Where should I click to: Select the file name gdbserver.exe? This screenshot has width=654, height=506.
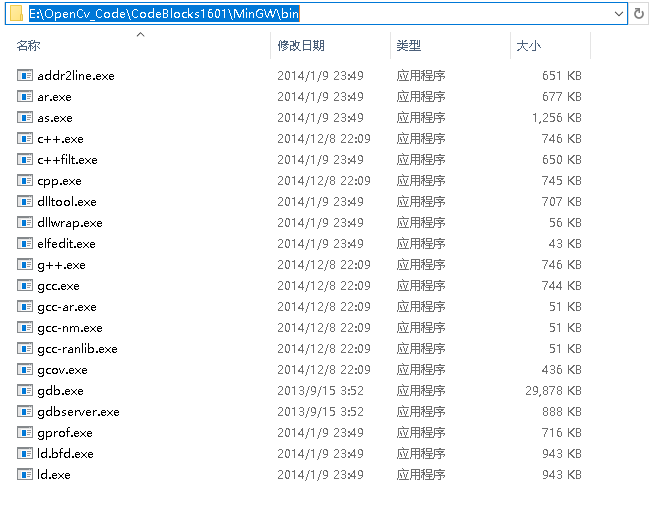(78, 412)
